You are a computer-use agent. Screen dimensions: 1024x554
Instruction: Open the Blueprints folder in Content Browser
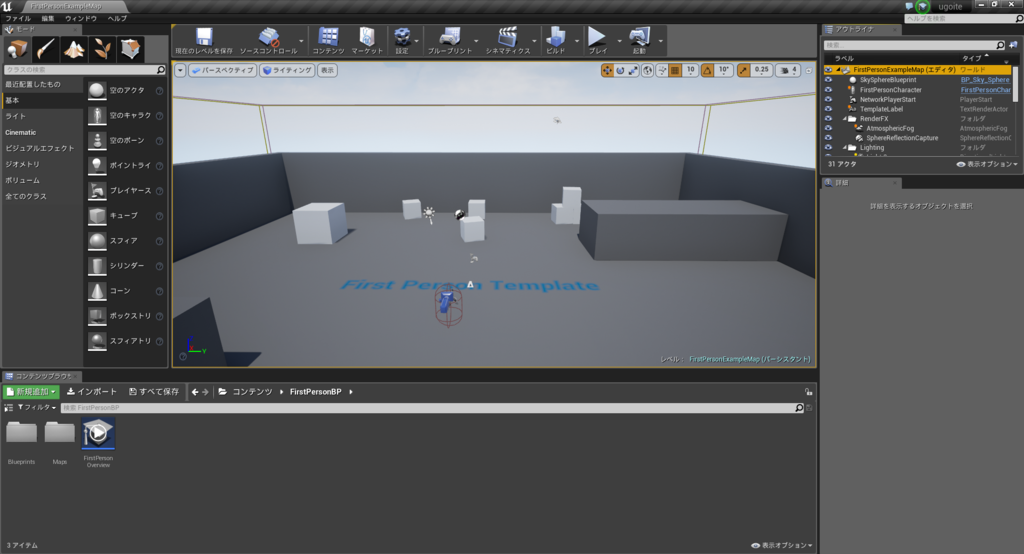coord(22,432)
